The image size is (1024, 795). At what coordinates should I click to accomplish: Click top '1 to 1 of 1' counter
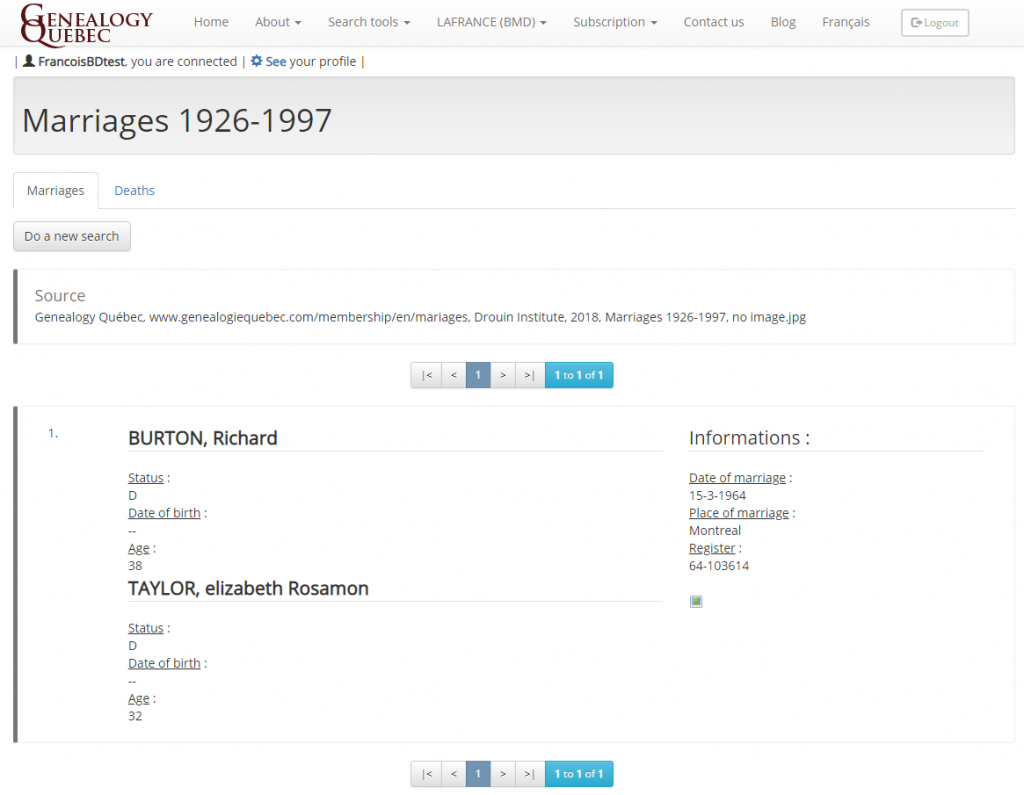(x=579, y=375)
